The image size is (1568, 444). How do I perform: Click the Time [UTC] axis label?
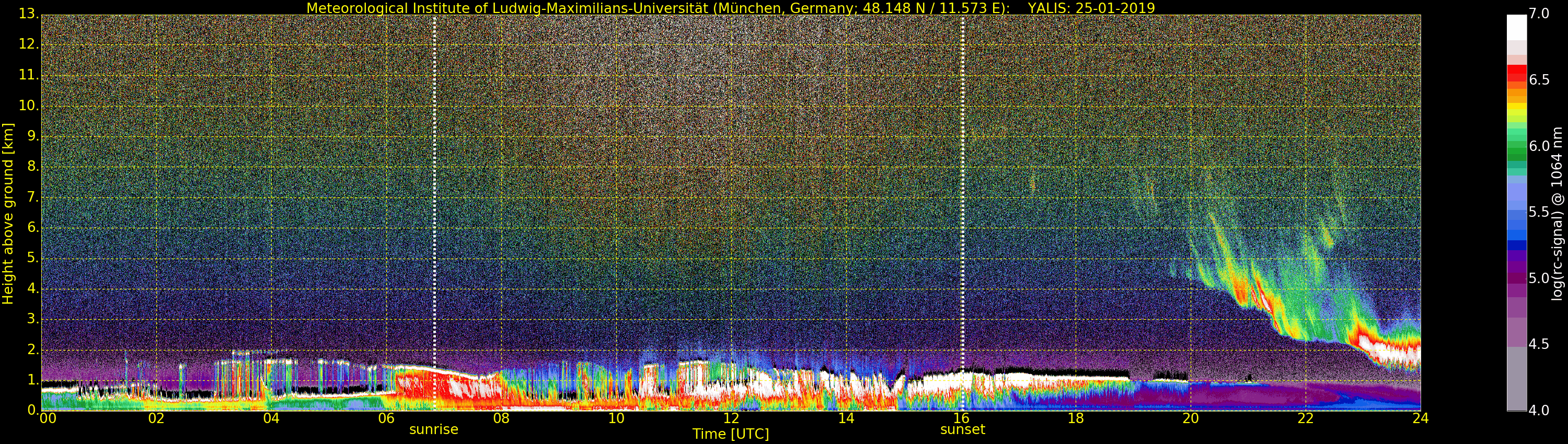(731, 434)
